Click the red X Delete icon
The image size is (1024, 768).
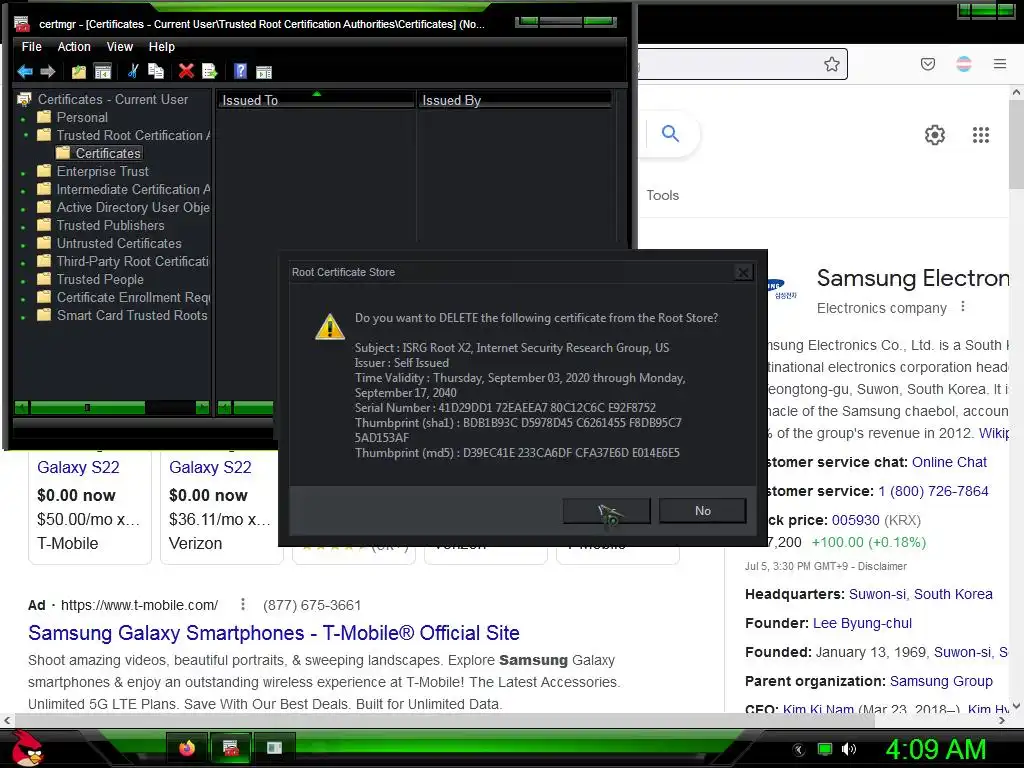point(186,71)
